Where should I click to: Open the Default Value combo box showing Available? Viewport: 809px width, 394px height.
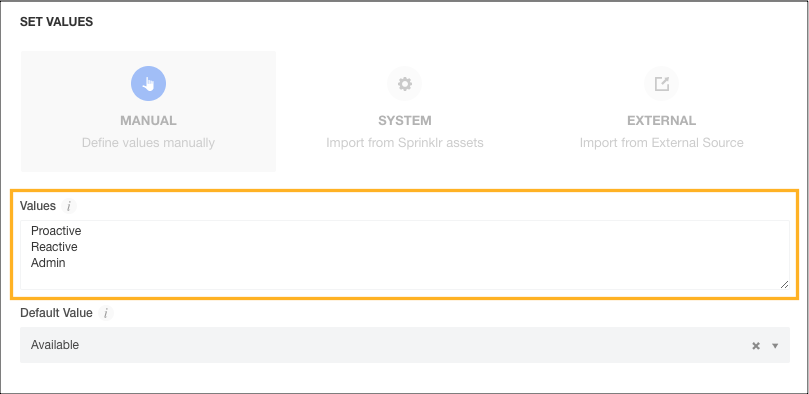pyautogui.click(x=404, y=345)
